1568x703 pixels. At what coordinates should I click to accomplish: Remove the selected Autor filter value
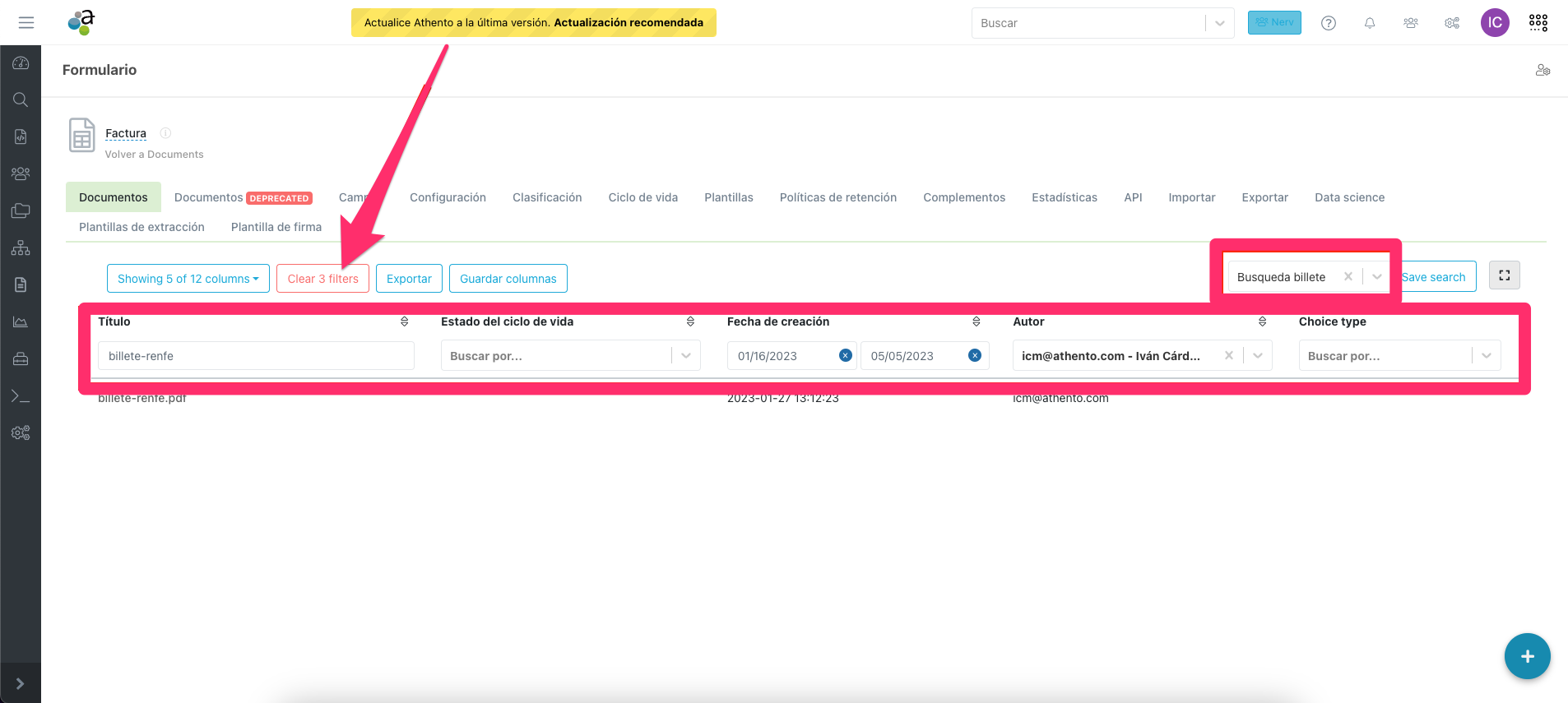(1228, 355)
